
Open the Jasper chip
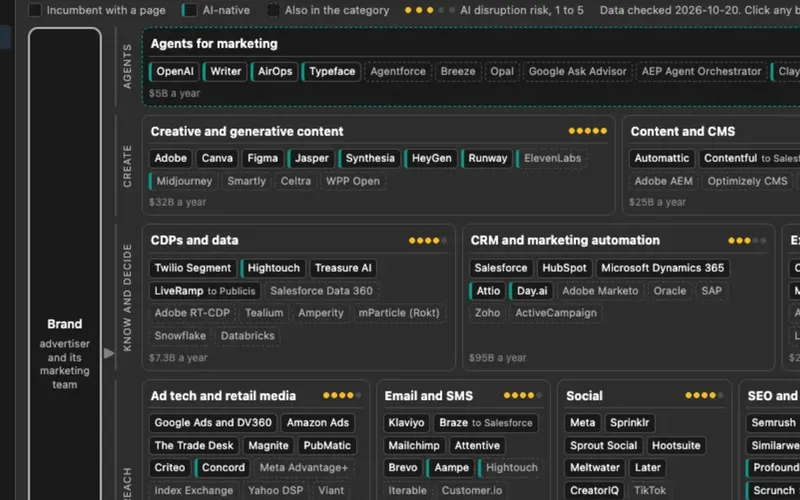pos(311,158)
